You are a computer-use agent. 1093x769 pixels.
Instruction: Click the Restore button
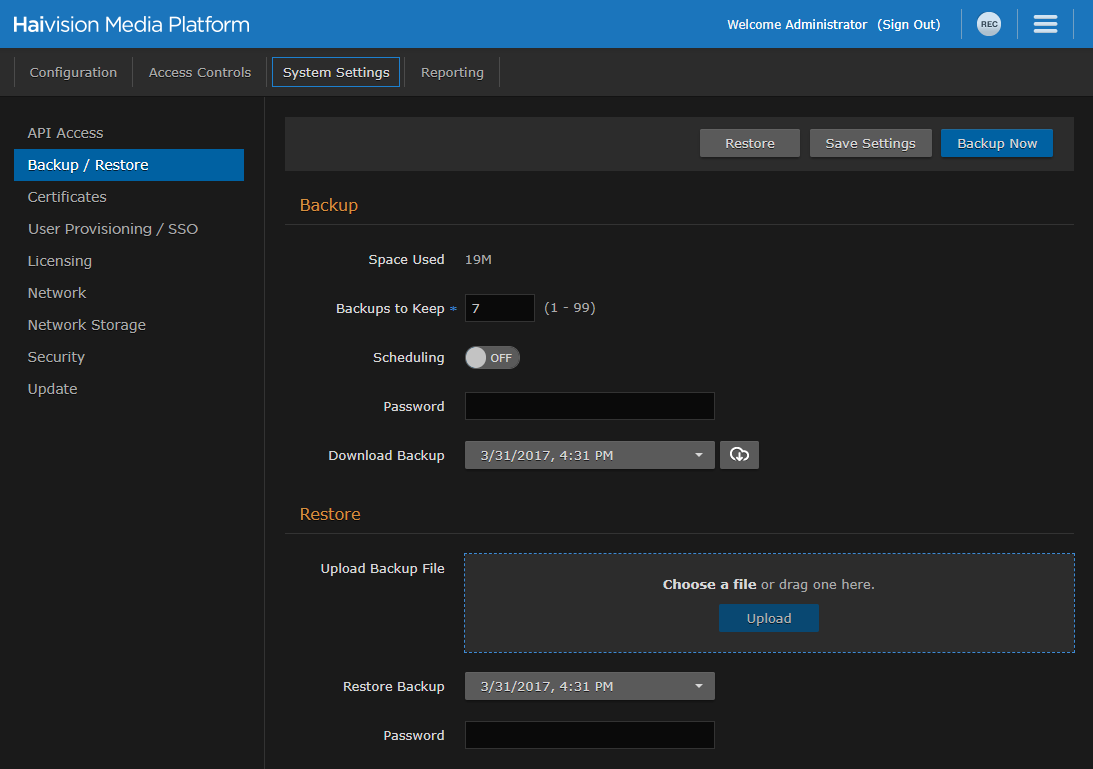pyautogui.click(x=749, y=142)
